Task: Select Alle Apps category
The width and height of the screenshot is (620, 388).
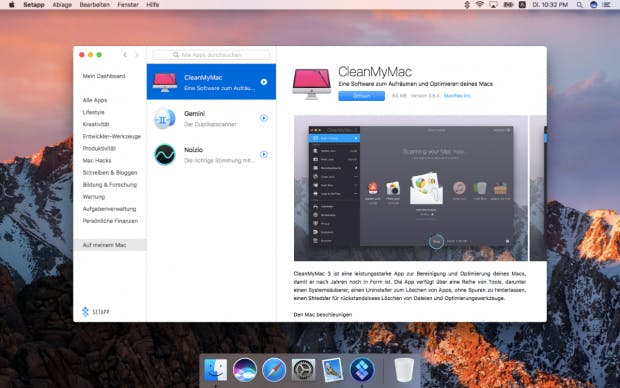Action: point(95,100)
